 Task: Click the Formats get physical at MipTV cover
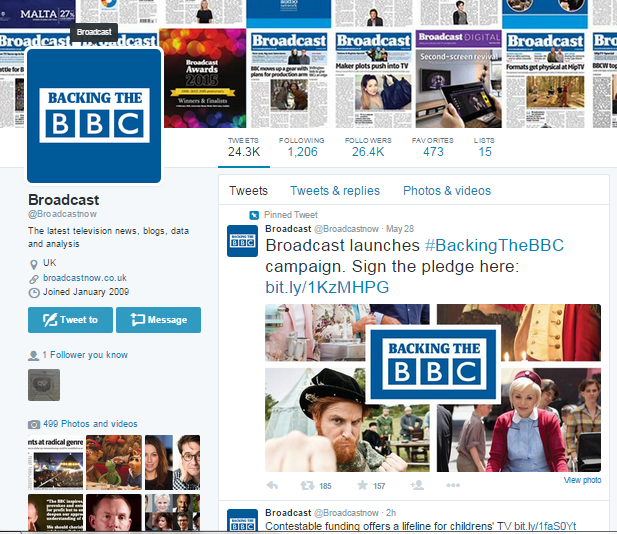click(x=545, y=79)
